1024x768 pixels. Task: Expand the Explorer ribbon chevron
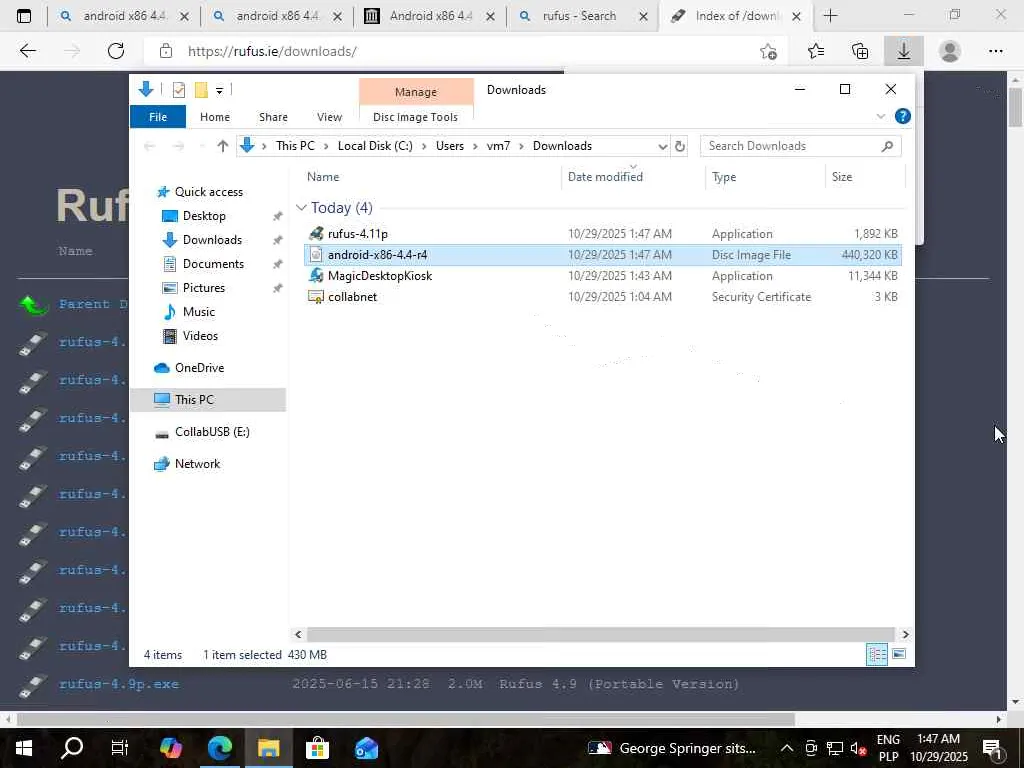(880, 116)
